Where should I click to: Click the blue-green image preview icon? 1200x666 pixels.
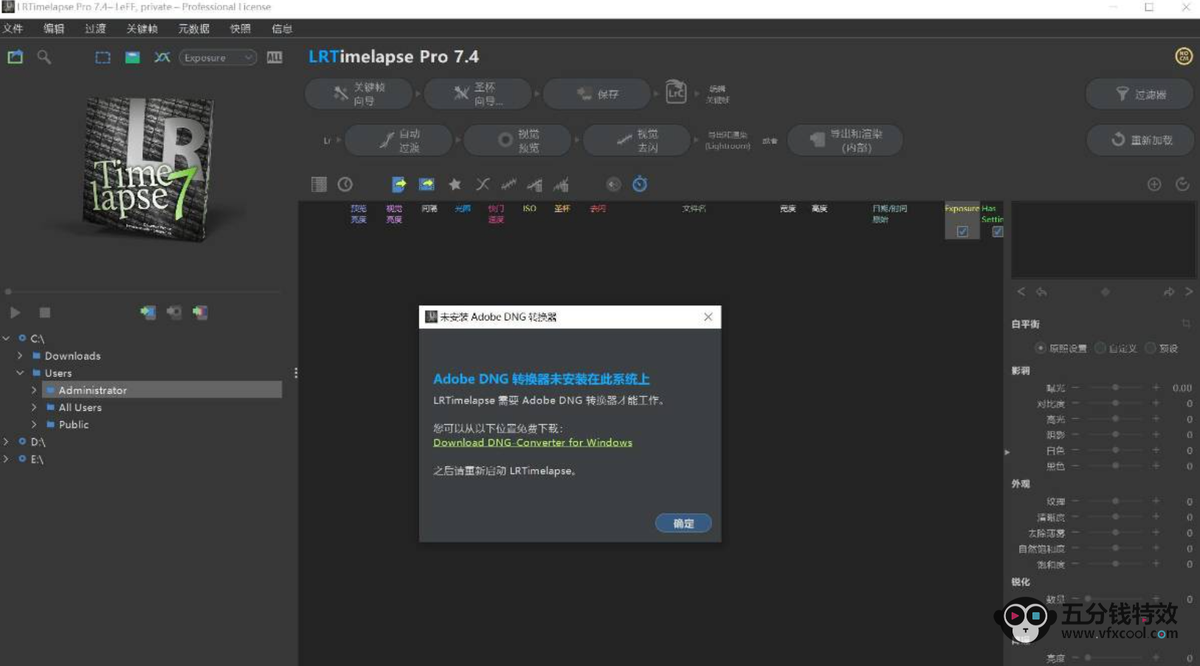(132, 58)
